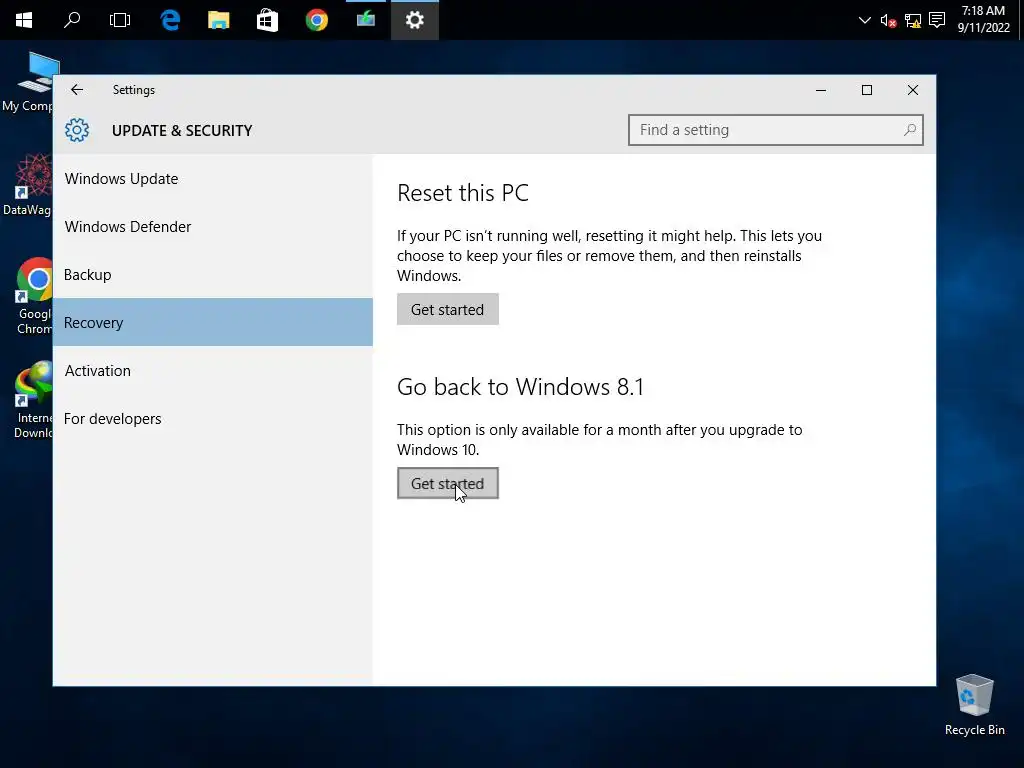Open the Windows Store taskbar icon
This screenshot has height=768, width=1024.
[267, 20]
